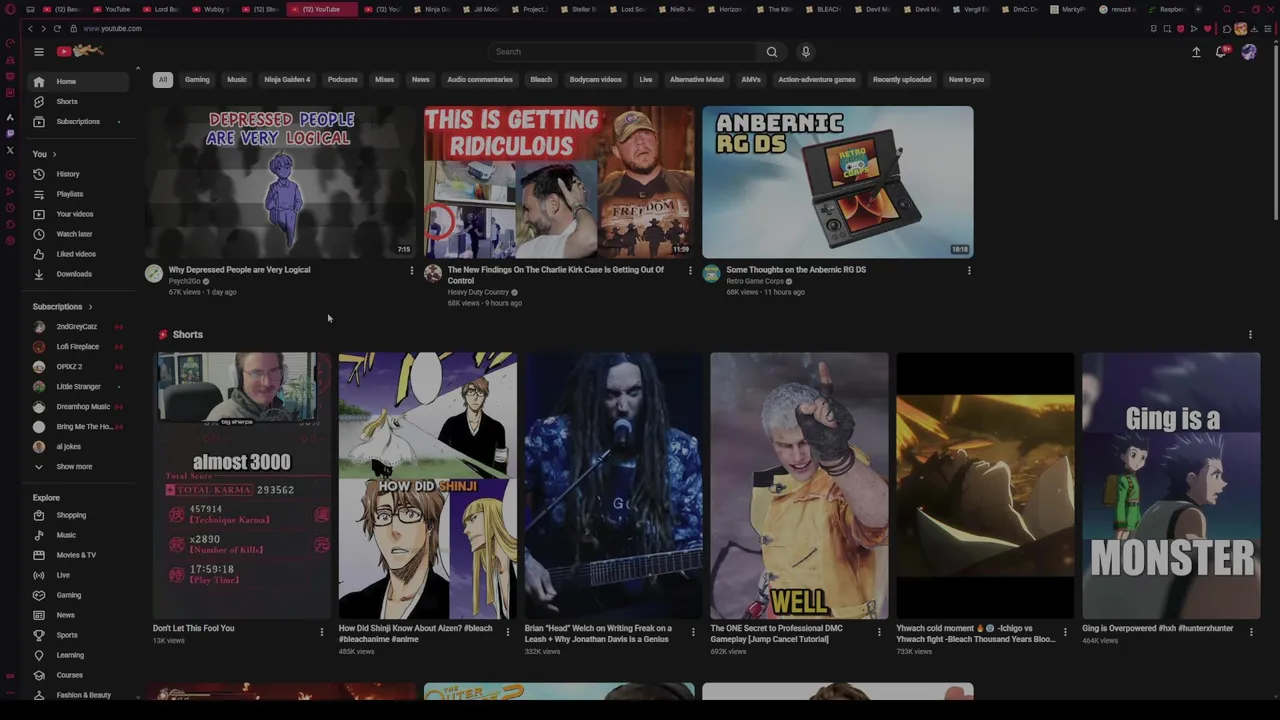Open Movies & TV under Explore
The height and width of the screenshot is (720, 1280).
click(x=78, y=556)
